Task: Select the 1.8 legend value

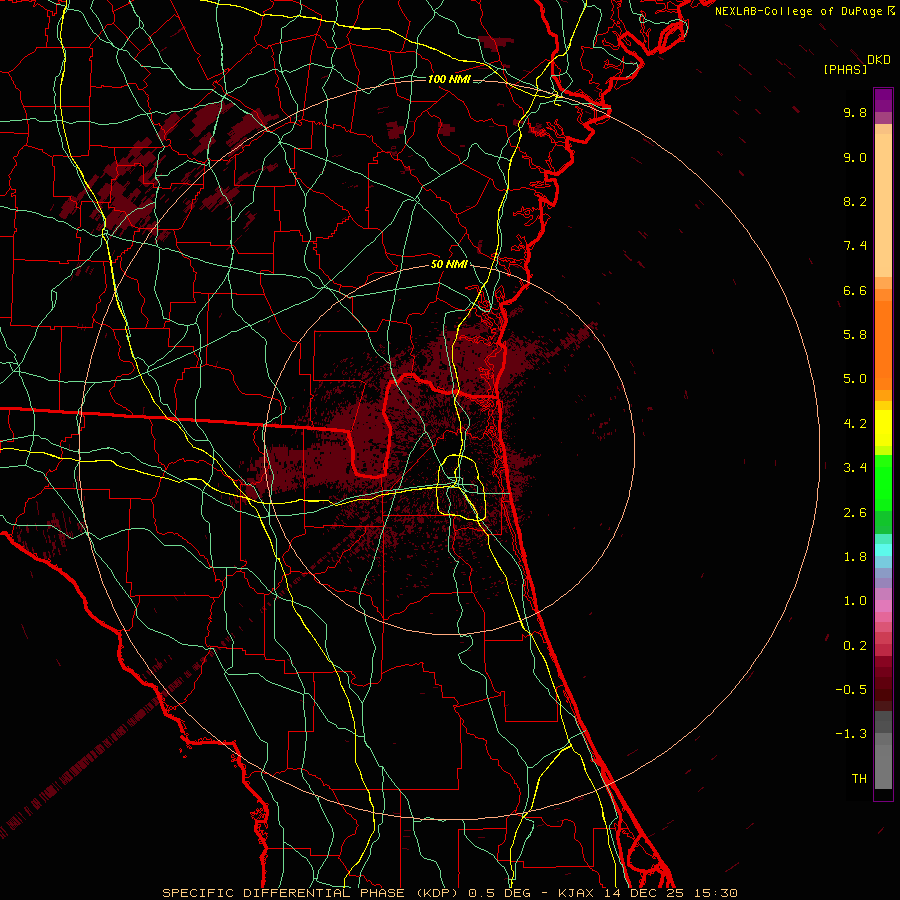Action: click(x=855, y=557)
